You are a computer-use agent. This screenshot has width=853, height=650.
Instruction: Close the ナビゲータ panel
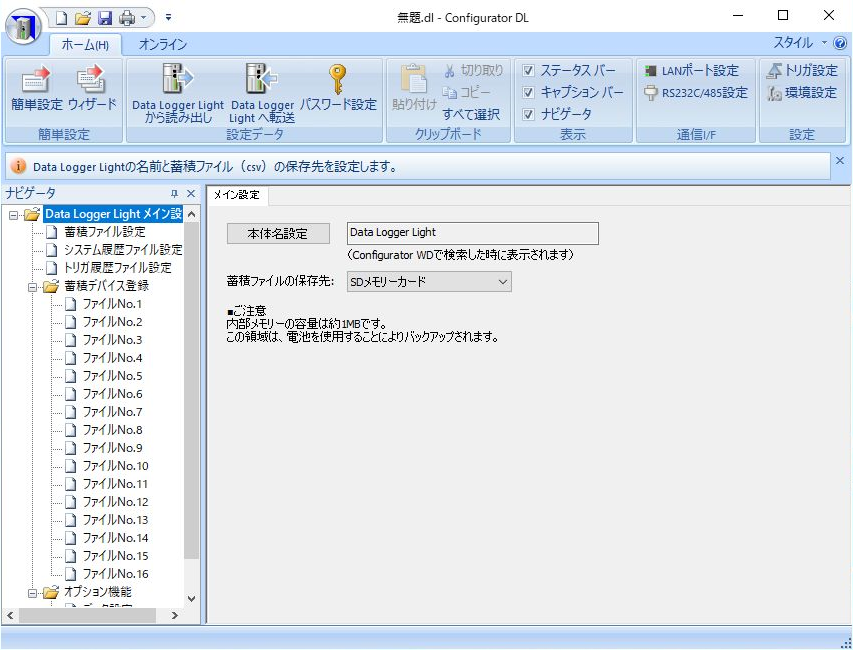point(191,194)
